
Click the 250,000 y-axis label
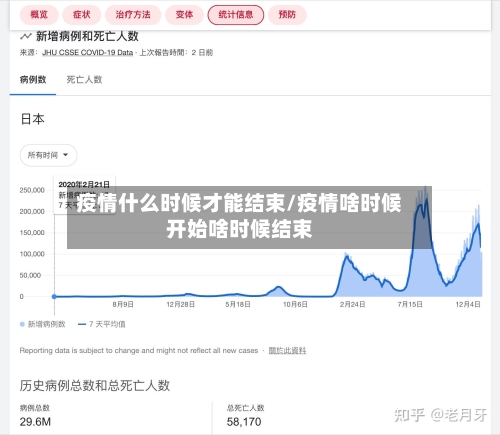point(32,190)
